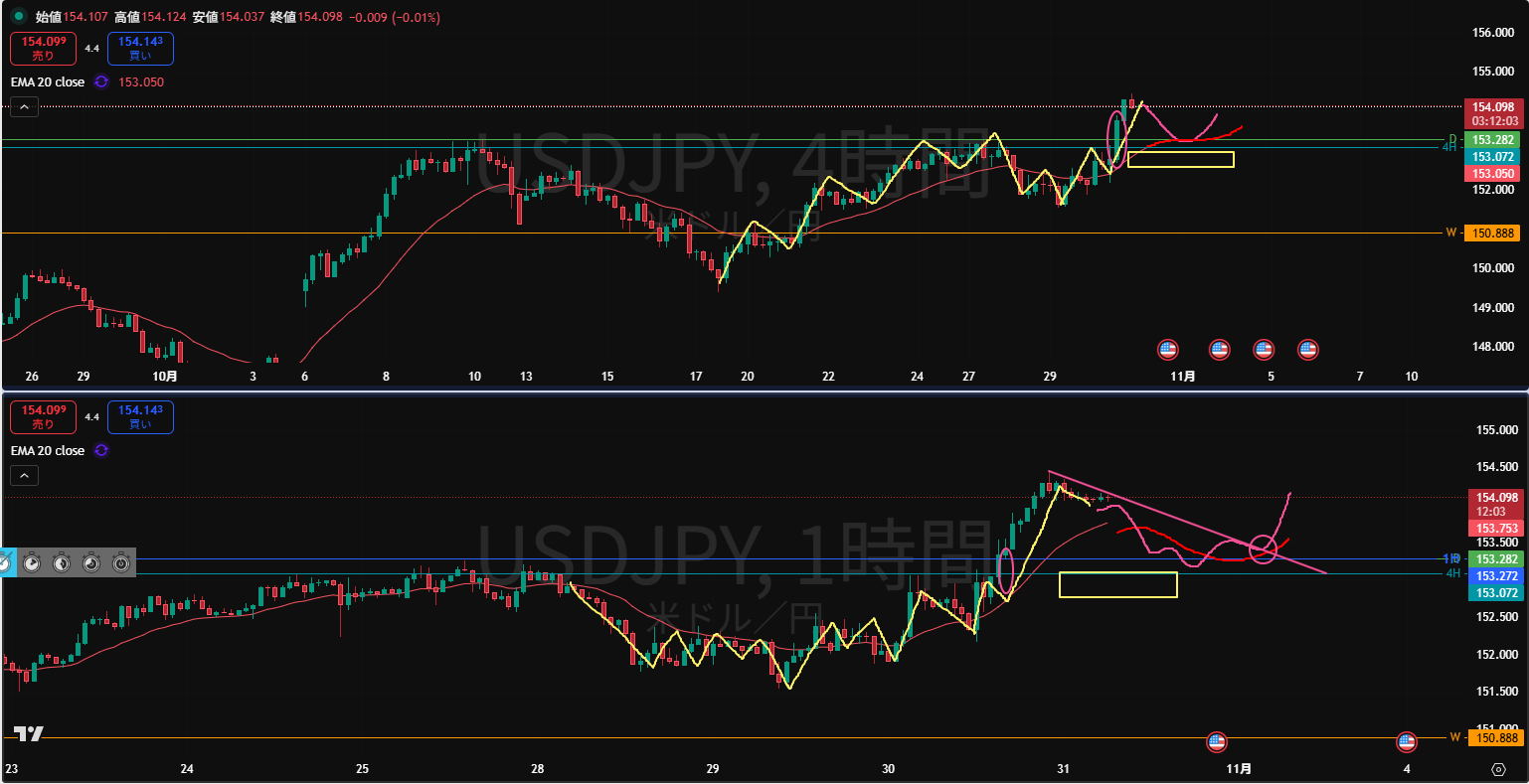The width and height of the screenshot is (1529, 784).
Task: Open the last US economic event flag in upper chart
Action: click(x=1308, y=350)
